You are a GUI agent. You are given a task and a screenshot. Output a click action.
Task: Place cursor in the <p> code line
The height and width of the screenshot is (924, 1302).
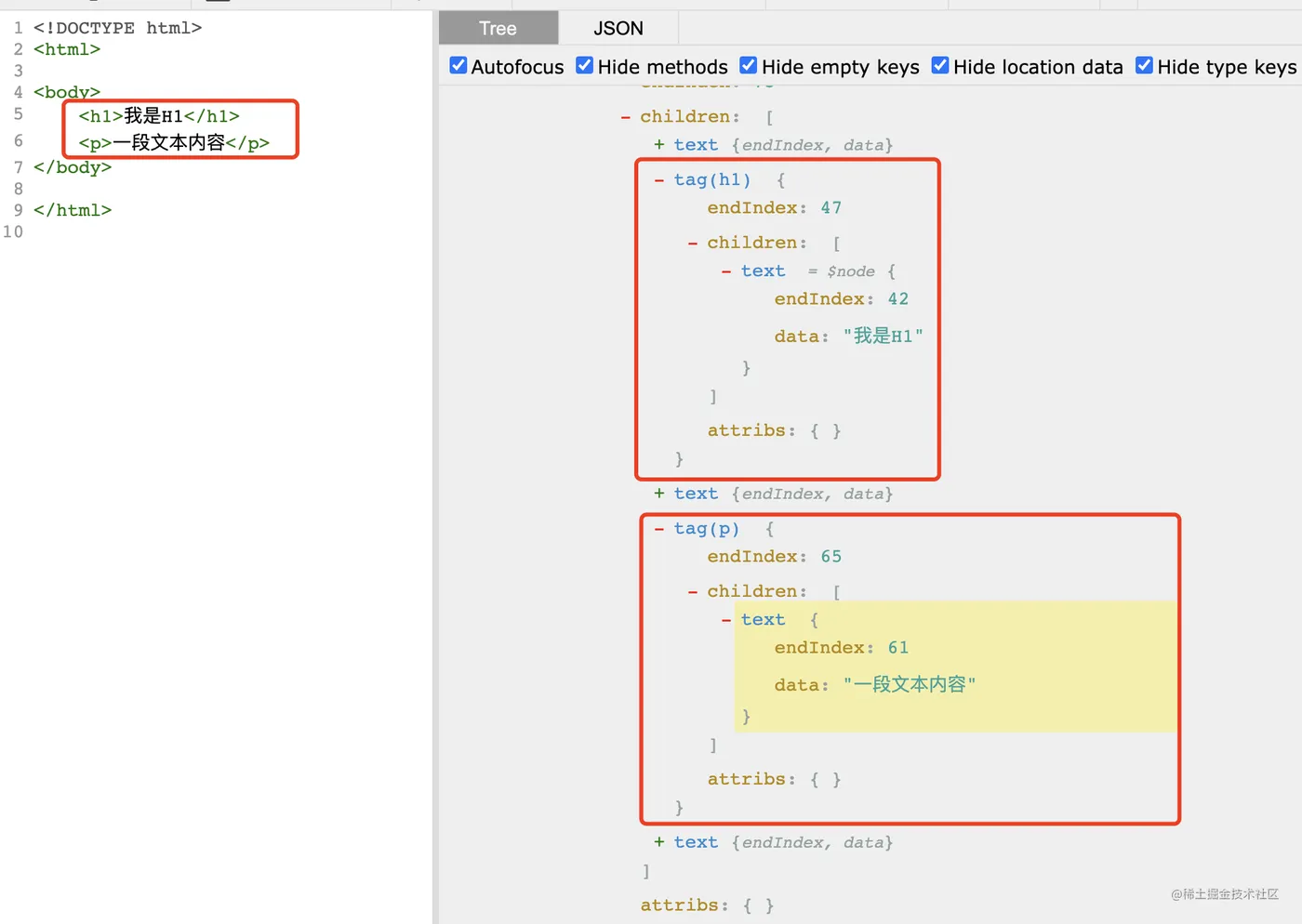click(174, 143)
